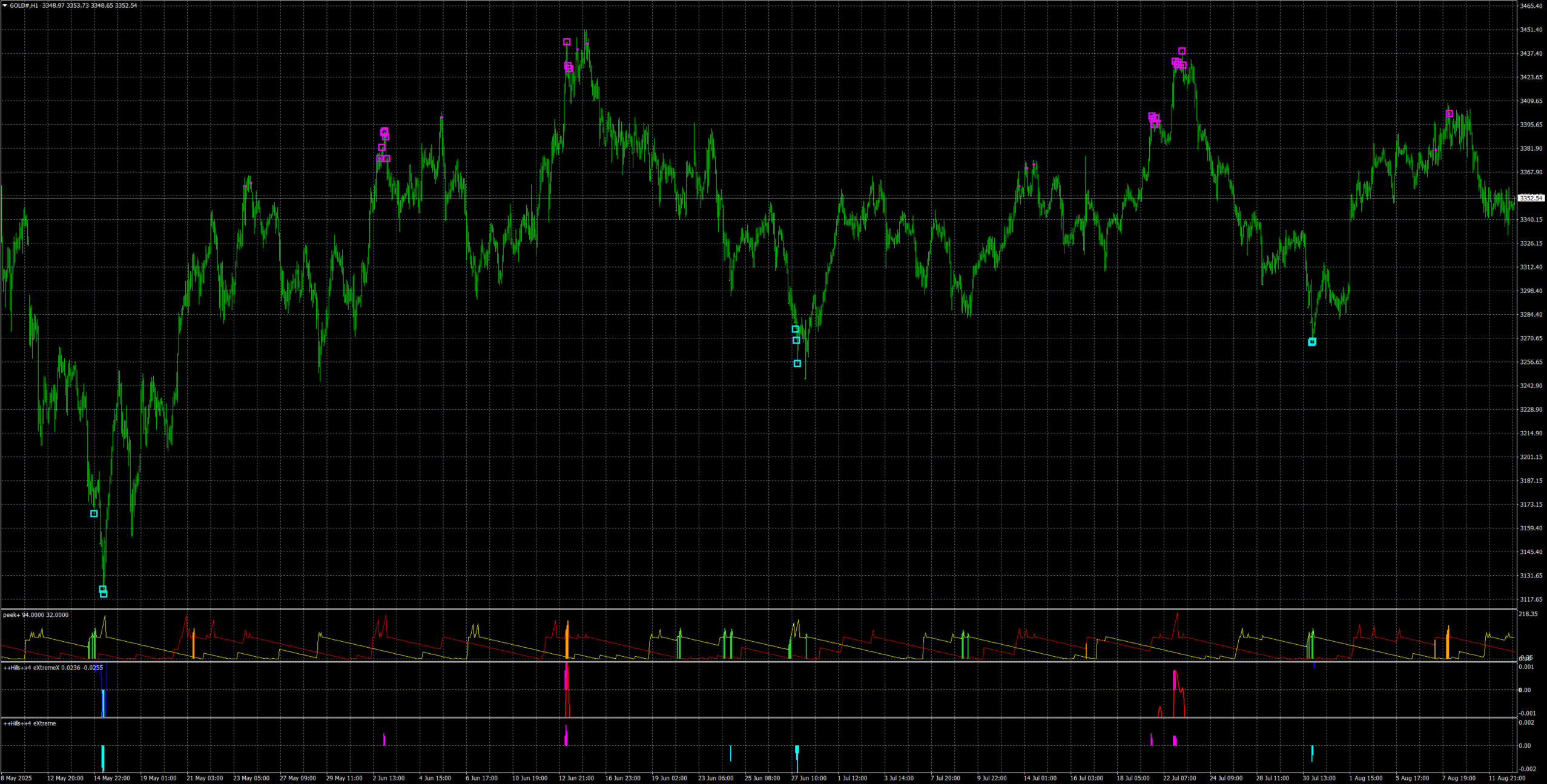
Task: Click the GOLD#,H1 symbol title text
Action: click(x=24, y=5)
